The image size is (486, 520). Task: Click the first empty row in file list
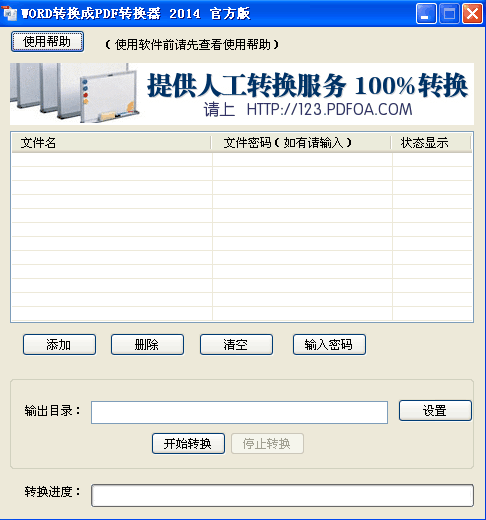point(242,160)
